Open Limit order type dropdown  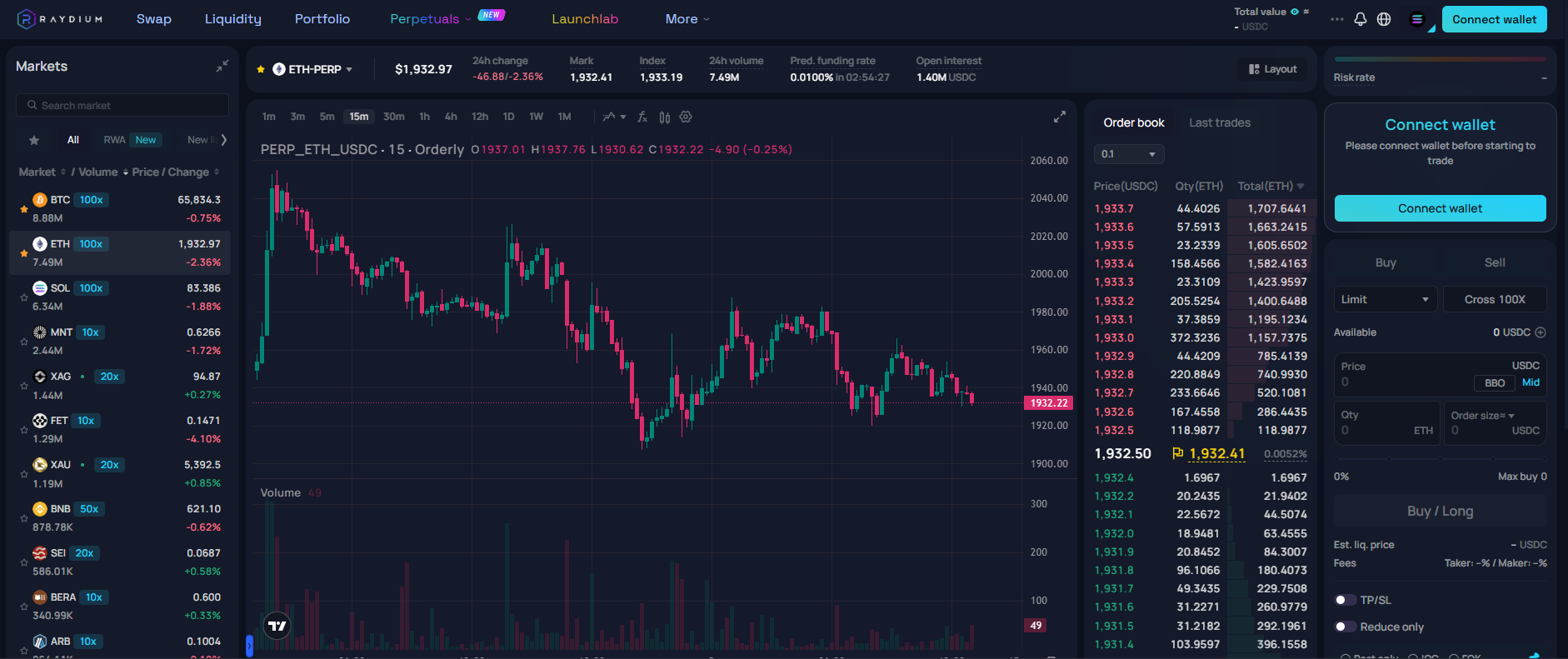point(1385,299)
